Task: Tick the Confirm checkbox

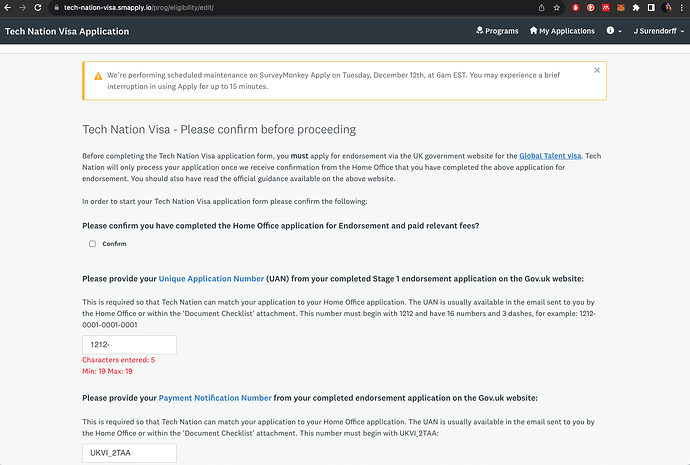Action: [x=92, y=244]
